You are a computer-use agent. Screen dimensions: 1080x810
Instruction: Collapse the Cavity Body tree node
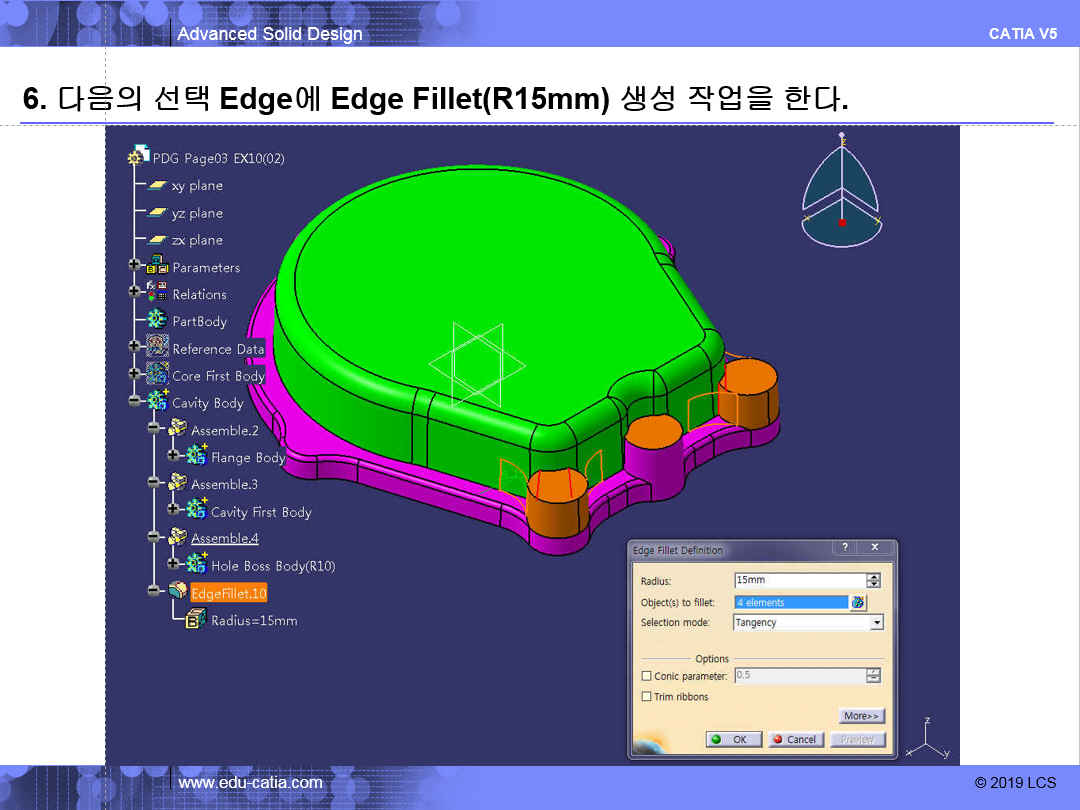pyautogui.click(x=134, y=402)
